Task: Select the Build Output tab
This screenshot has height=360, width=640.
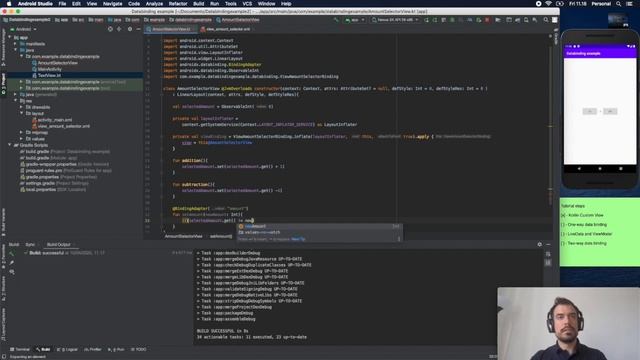Action: pyautogui.click(x=58, y=244)
